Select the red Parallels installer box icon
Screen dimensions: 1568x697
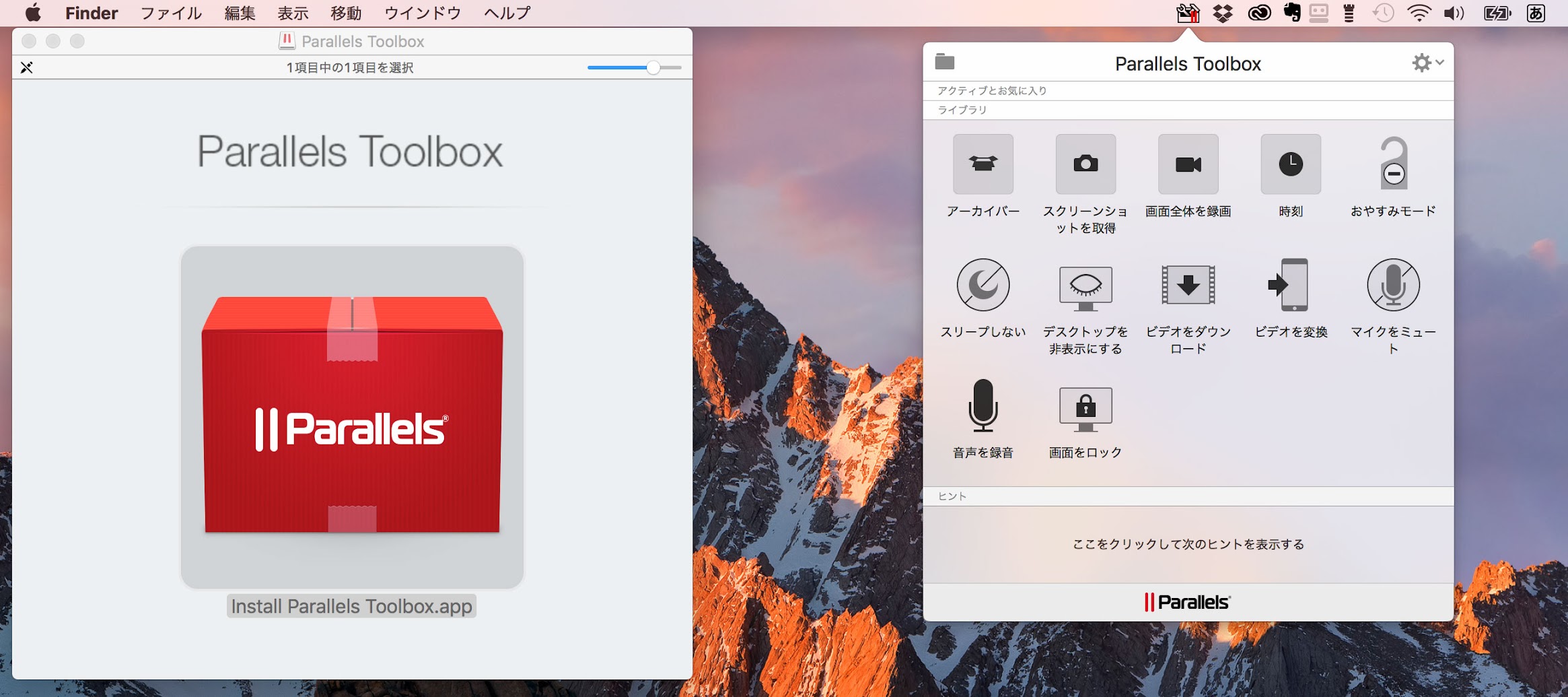[x=352, y=417]
